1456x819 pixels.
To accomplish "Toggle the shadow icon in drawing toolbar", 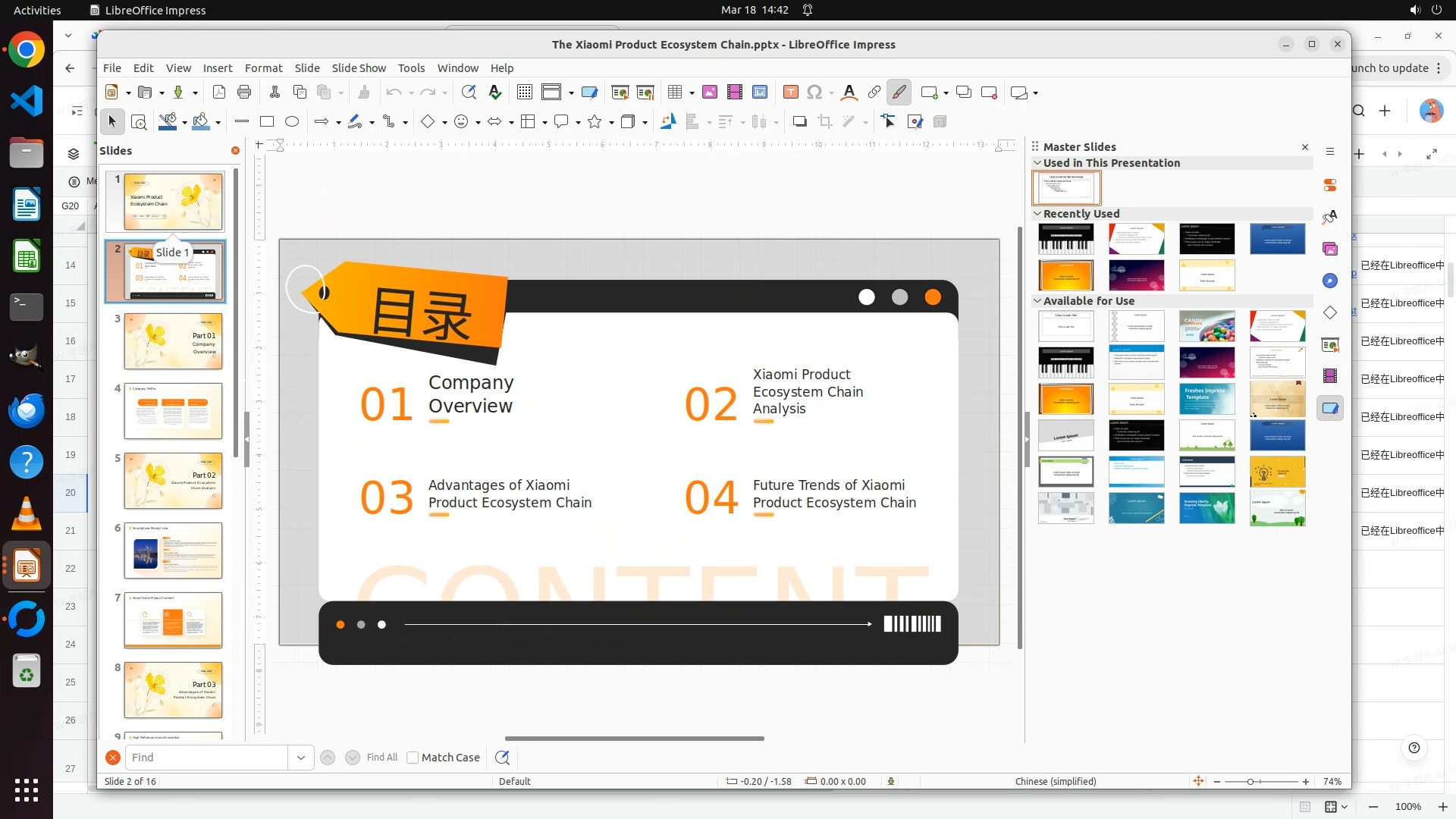I will [799, 121].
